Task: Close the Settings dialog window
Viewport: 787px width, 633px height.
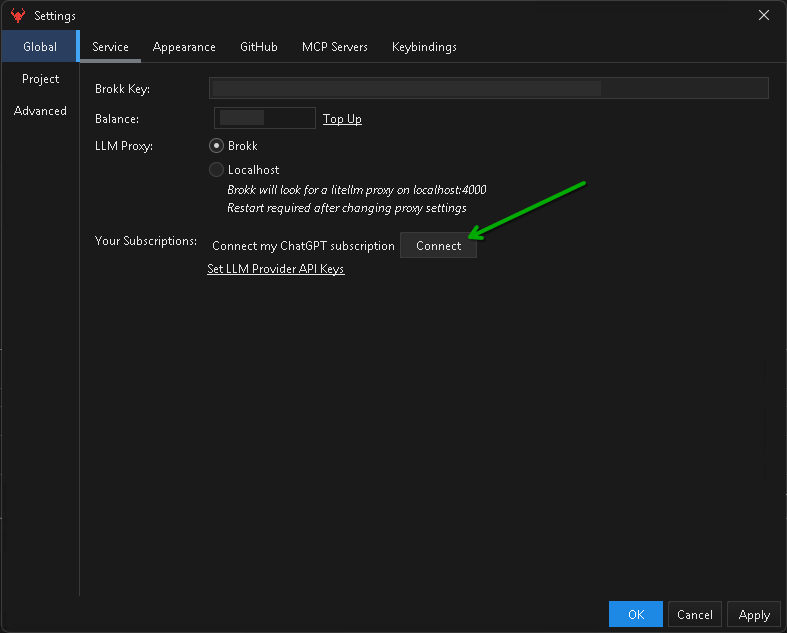Action: pyautogui.click(x=764, y=15)
